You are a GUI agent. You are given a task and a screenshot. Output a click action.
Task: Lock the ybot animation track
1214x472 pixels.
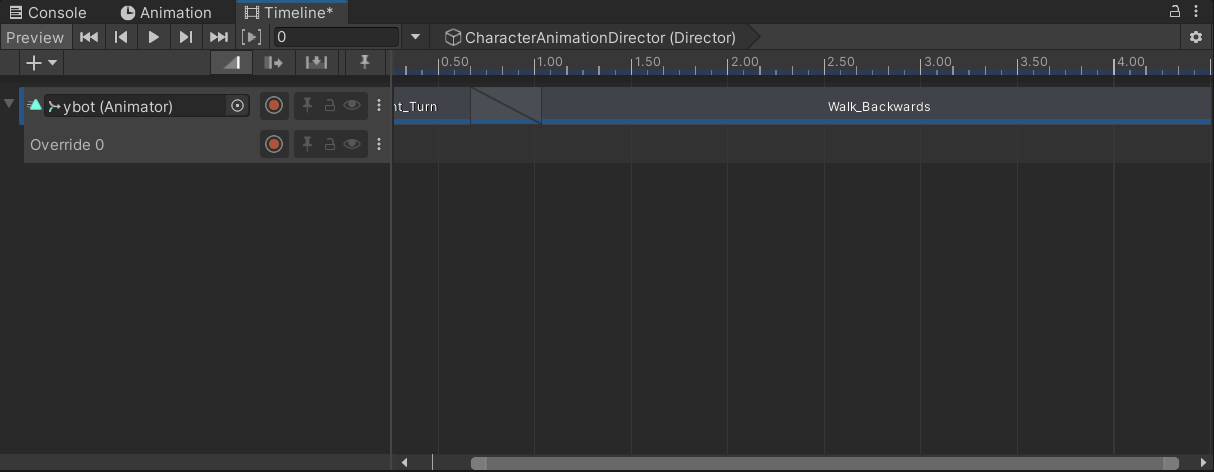[x=329, y=105]
